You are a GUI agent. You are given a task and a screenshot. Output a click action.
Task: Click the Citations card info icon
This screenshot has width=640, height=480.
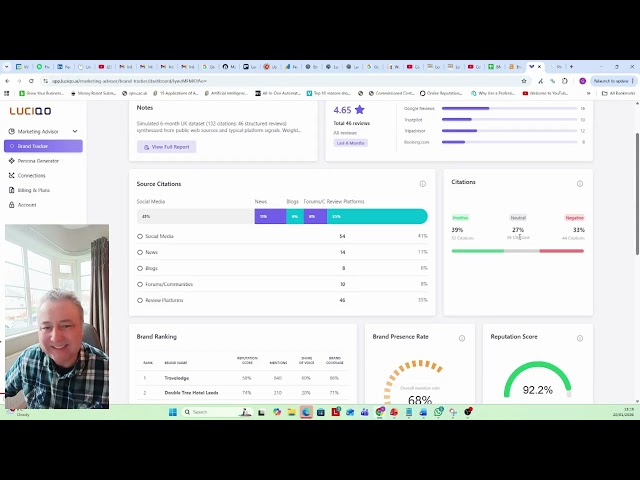coord(580,184)
